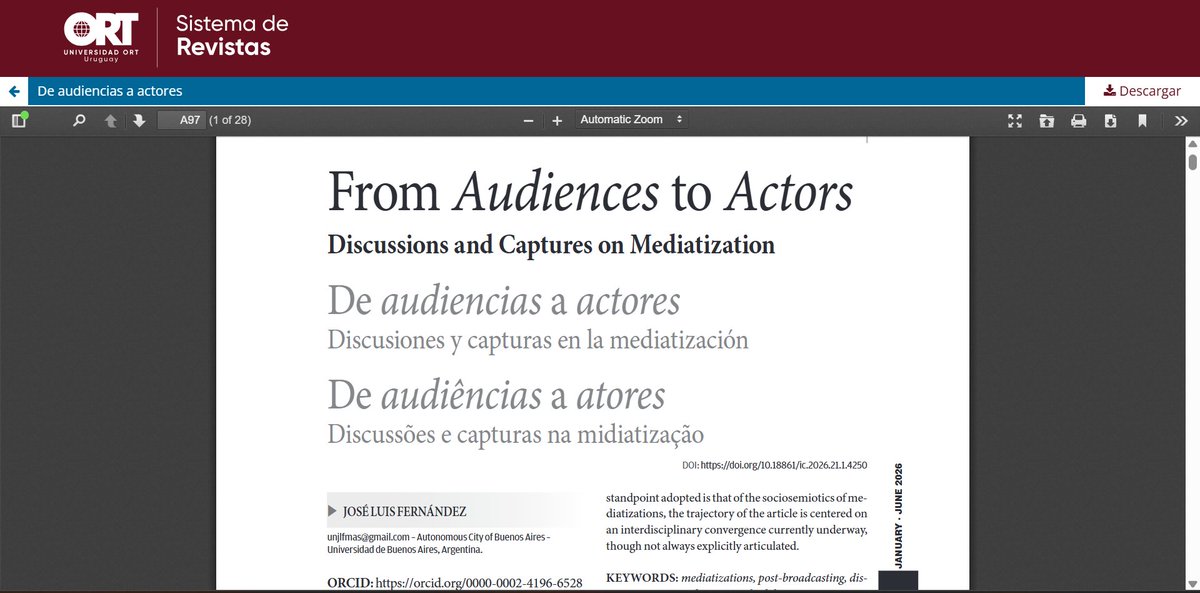Screen dimensions: 1200x593
Task: Click the page number field showing A97
Action: click(x=182, y=120)
